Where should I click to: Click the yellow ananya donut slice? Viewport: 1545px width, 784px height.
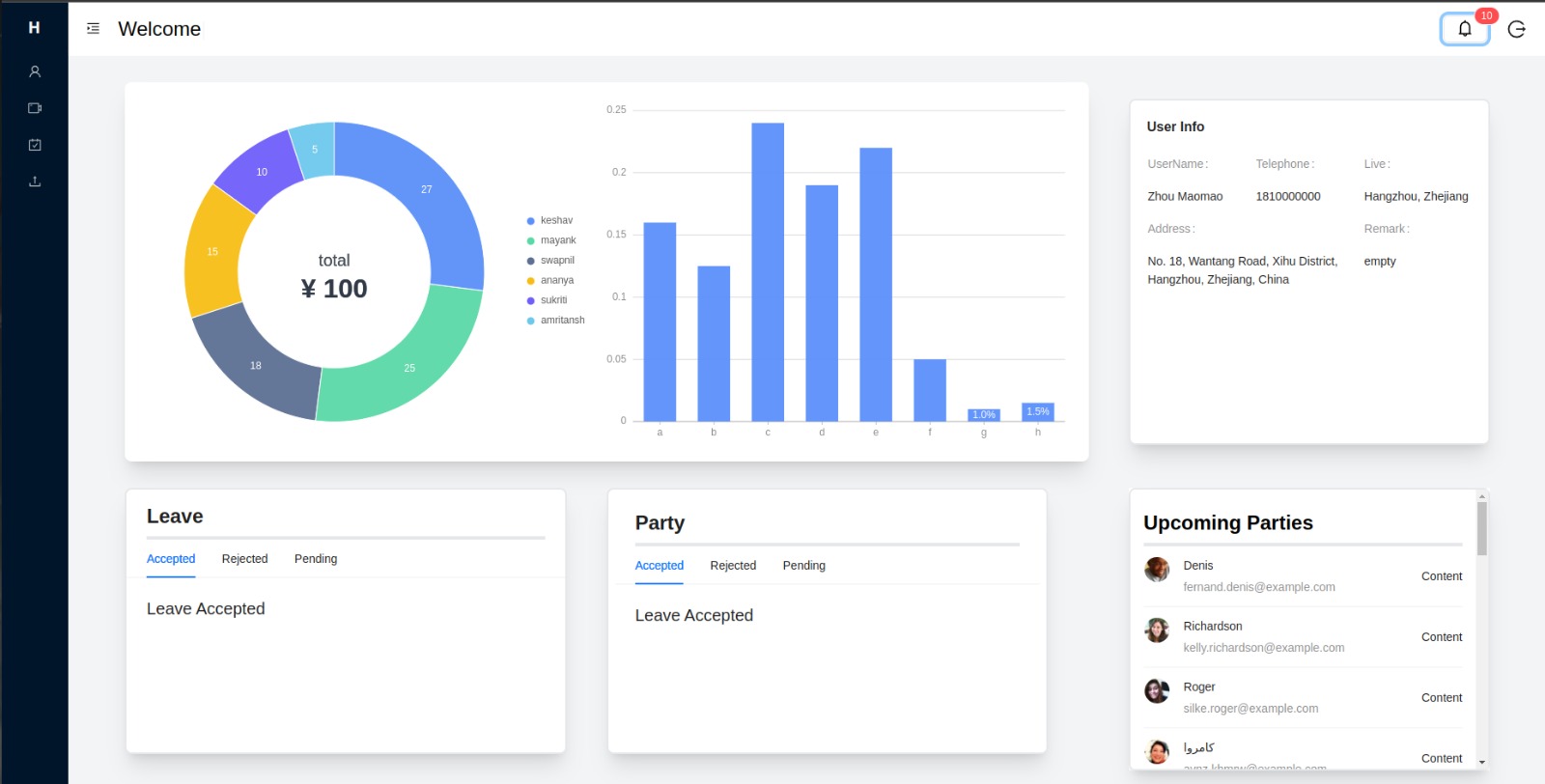point(212,253)
